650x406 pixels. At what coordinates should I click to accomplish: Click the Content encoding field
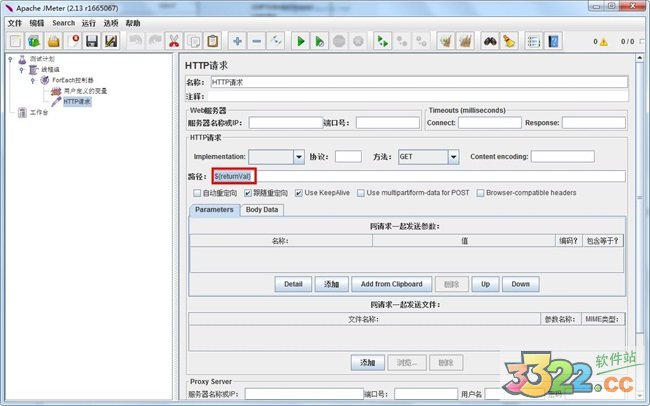(563, 157)
